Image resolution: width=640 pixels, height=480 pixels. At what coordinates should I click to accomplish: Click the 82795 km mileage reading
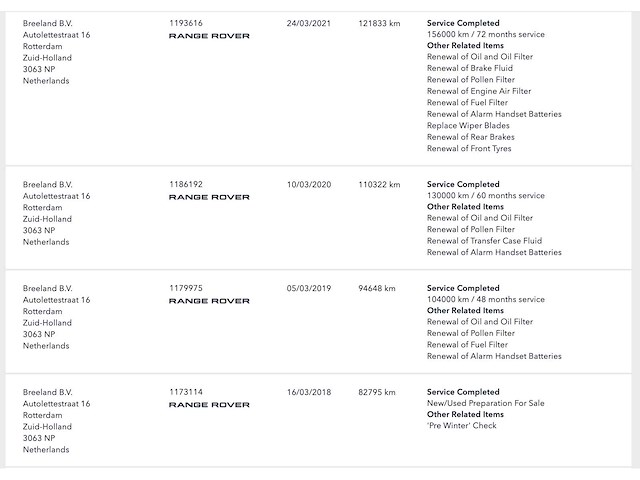point(377,392)
